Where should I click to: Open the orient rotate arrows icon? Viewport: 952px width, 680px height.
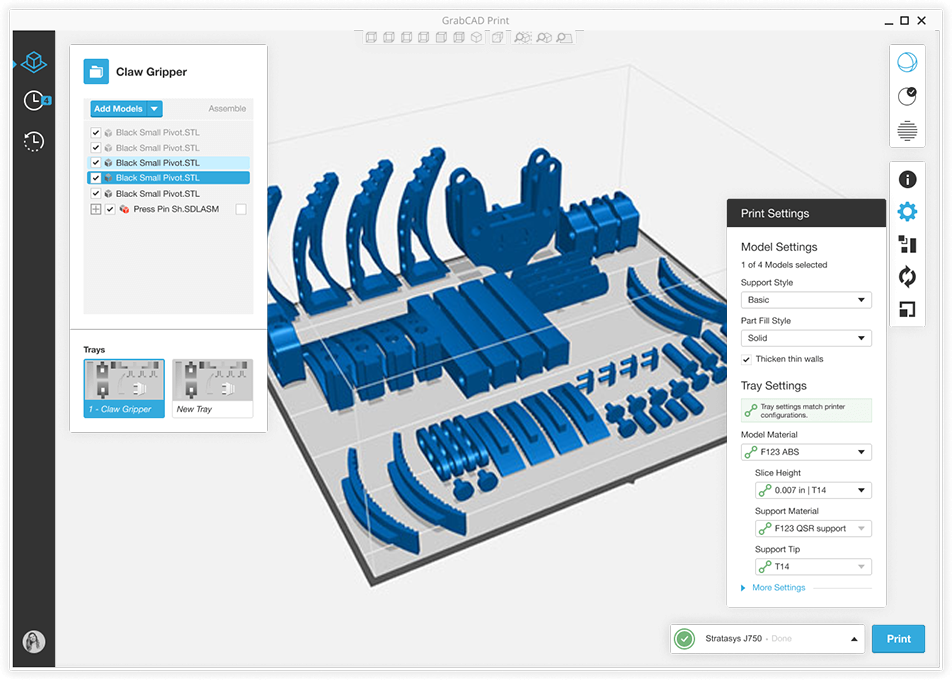pyautogui.click(x=907, y=277)
